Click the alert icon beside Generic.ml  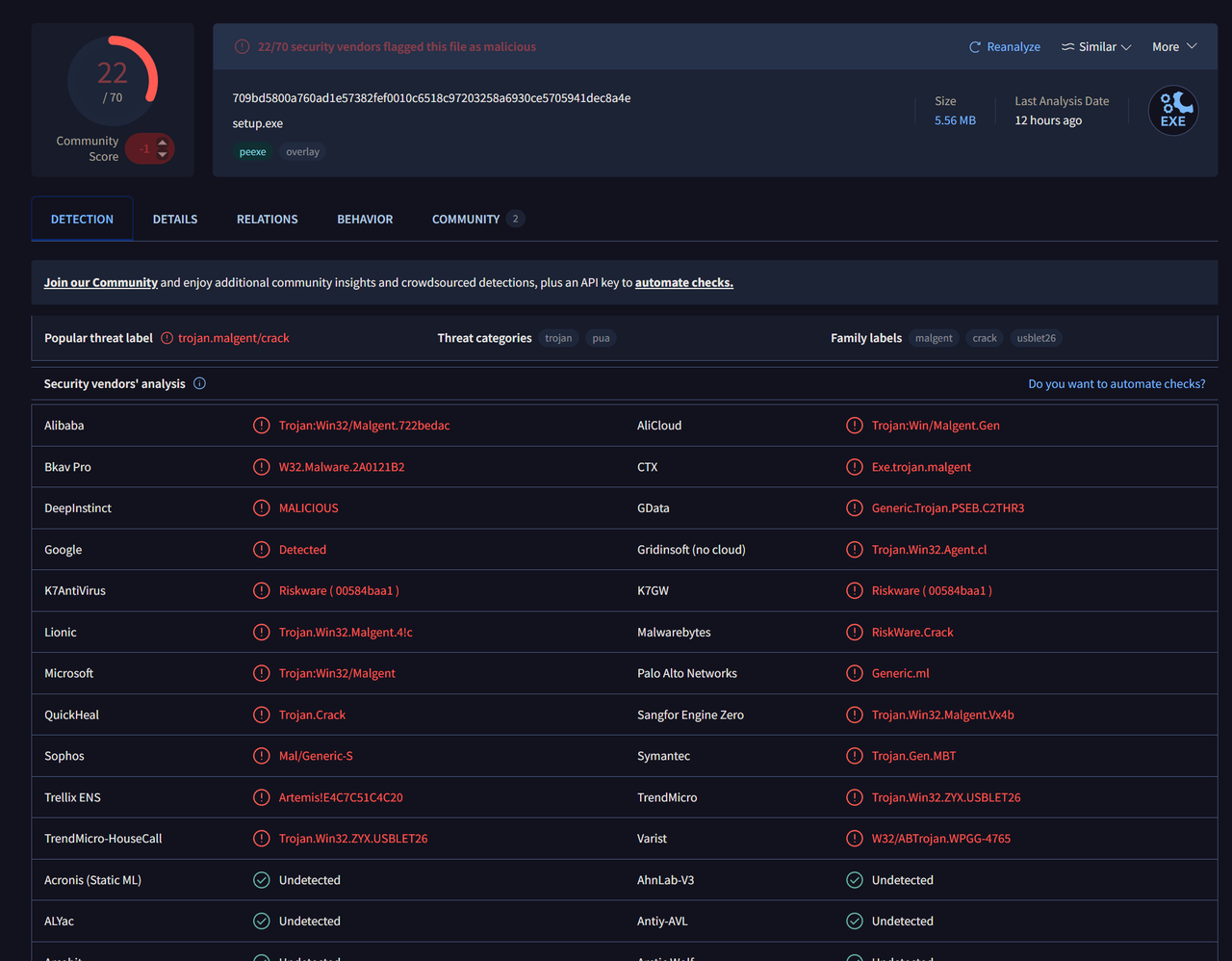click(854, 673)
